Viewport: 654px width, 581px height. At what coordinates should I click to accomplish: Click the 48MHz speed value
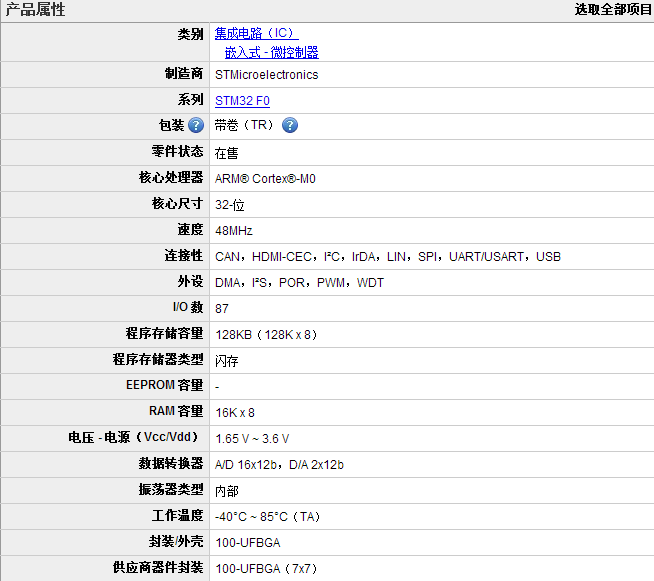[234, 231]
